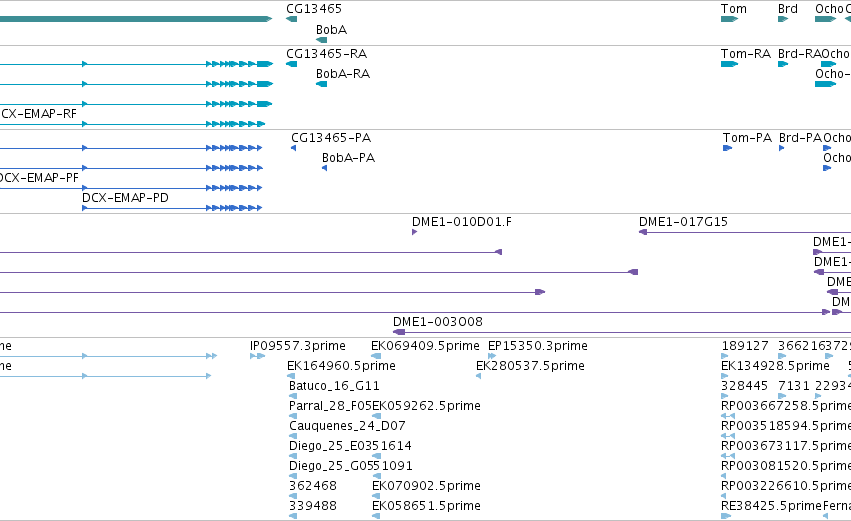The image size is (851, 521).
Task: Click the RP003081520.5prime label
Action: [786, 466]
